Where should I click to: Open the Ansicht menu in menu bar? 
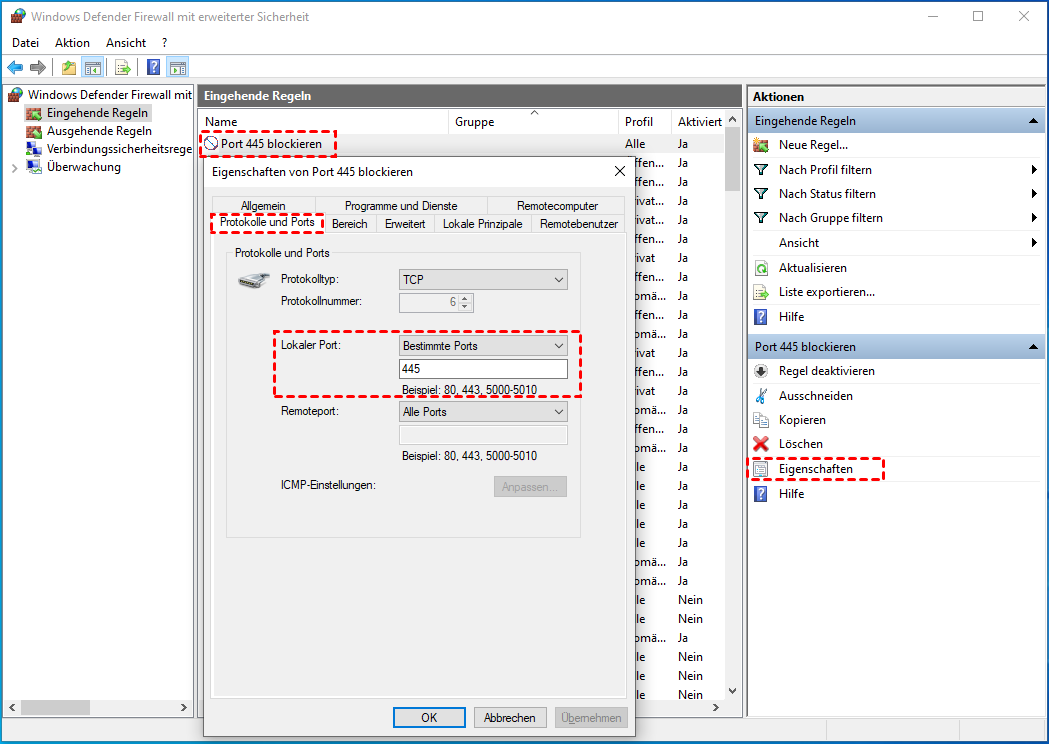pos(126,43)
